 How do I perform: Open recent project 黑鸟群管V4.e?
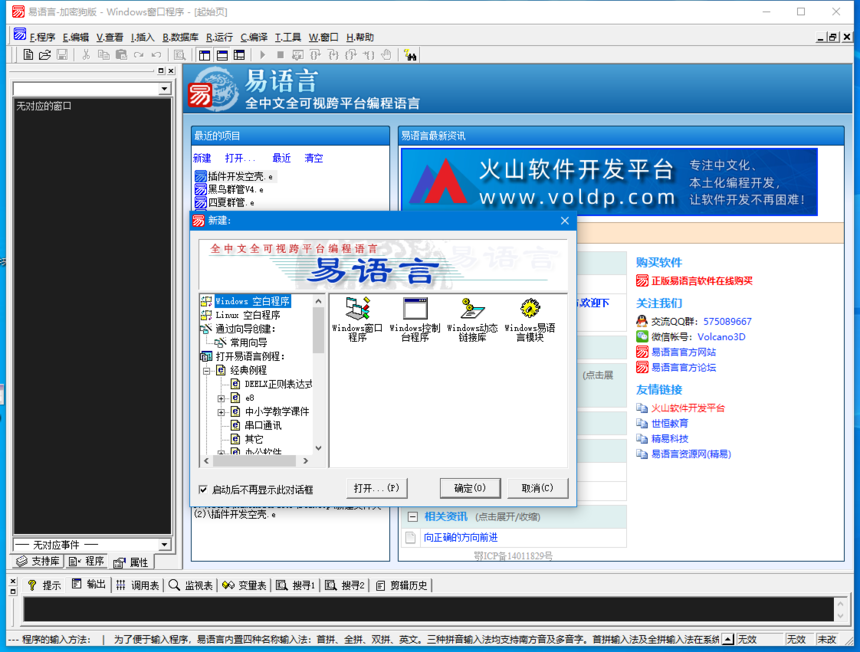(x=235, y=189)
